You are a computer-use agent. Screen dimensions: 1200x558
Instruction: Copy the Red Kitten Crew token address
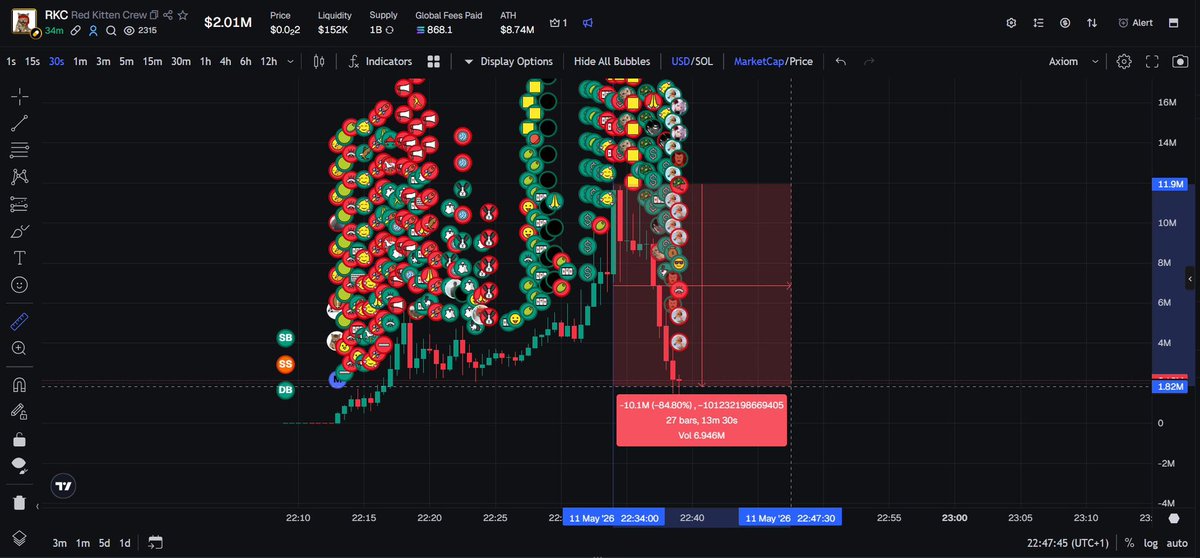[x=155, y=15]
